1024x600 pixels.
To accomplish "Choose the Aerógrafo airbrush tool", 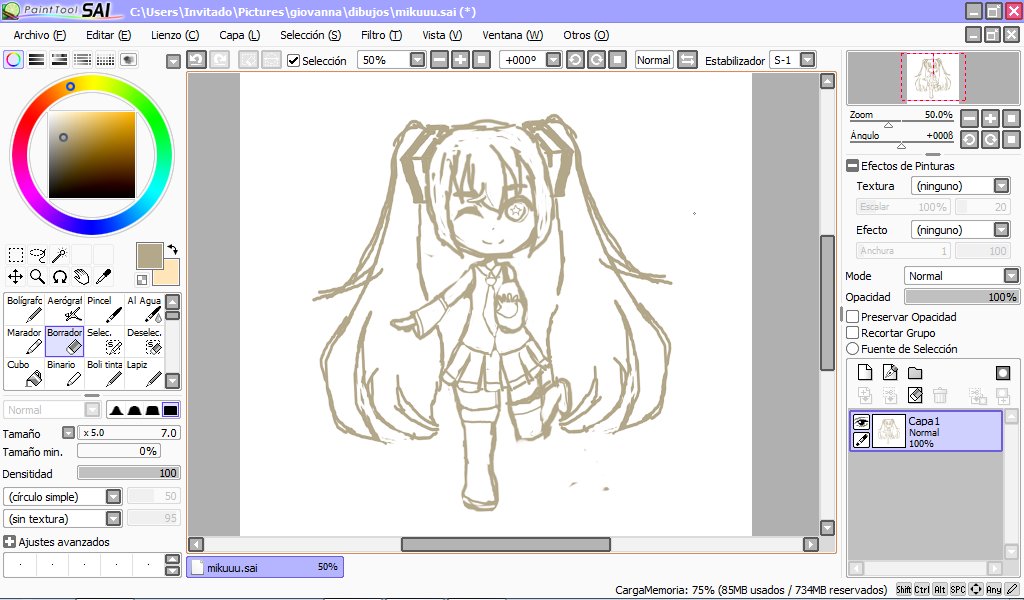I will [64, 309].
